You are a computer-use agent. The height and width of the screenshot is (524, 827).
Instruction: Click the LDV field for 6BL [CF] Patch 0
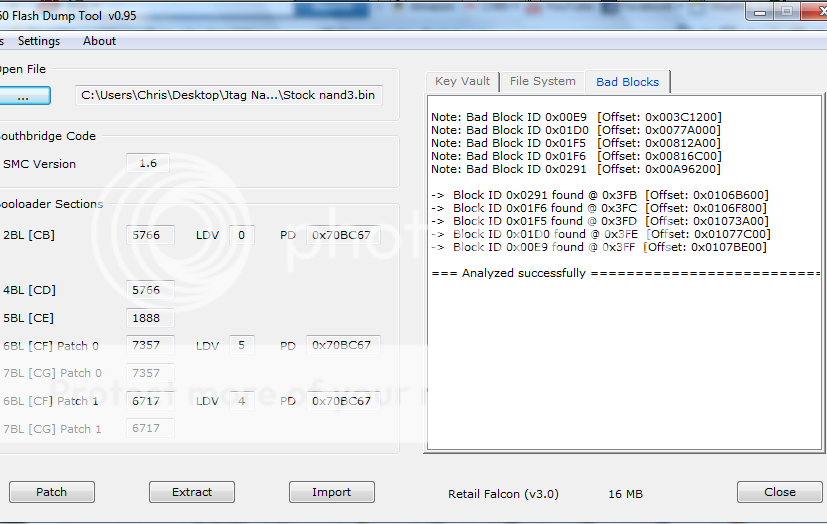coord(241,345)
